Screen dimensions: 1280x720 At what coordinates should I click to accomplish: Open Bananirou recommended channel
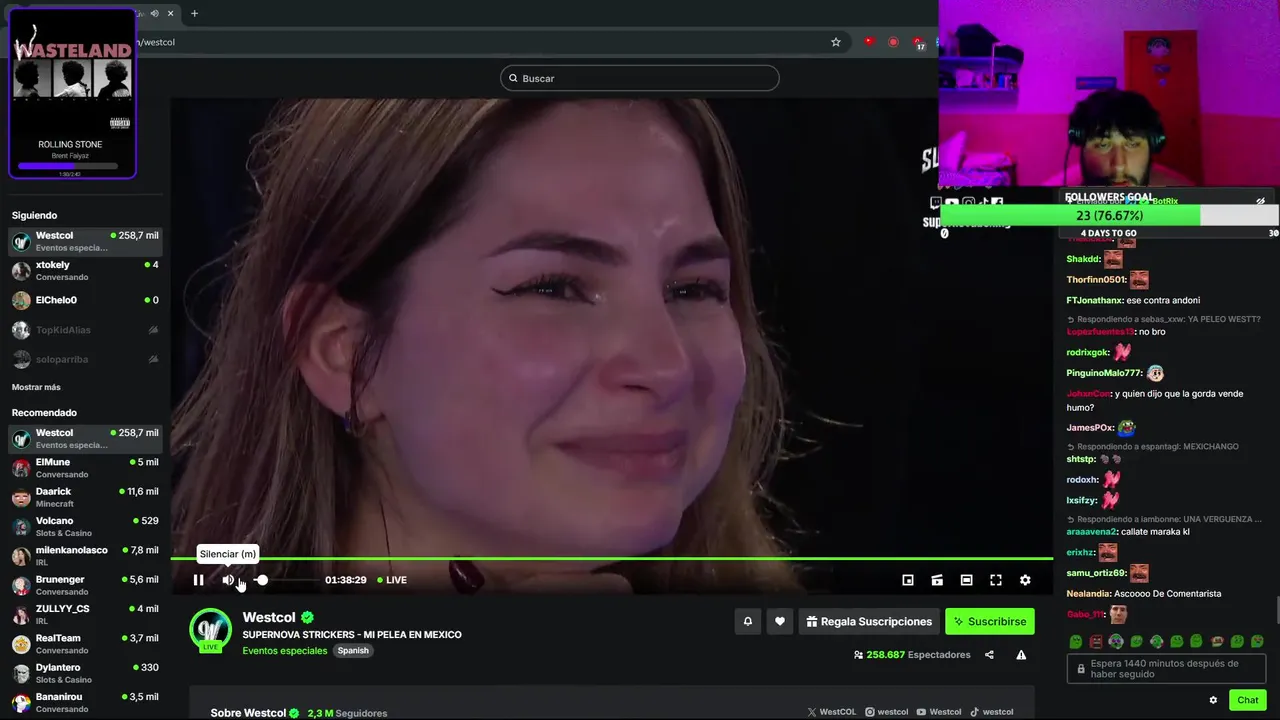tap(85, 702)
